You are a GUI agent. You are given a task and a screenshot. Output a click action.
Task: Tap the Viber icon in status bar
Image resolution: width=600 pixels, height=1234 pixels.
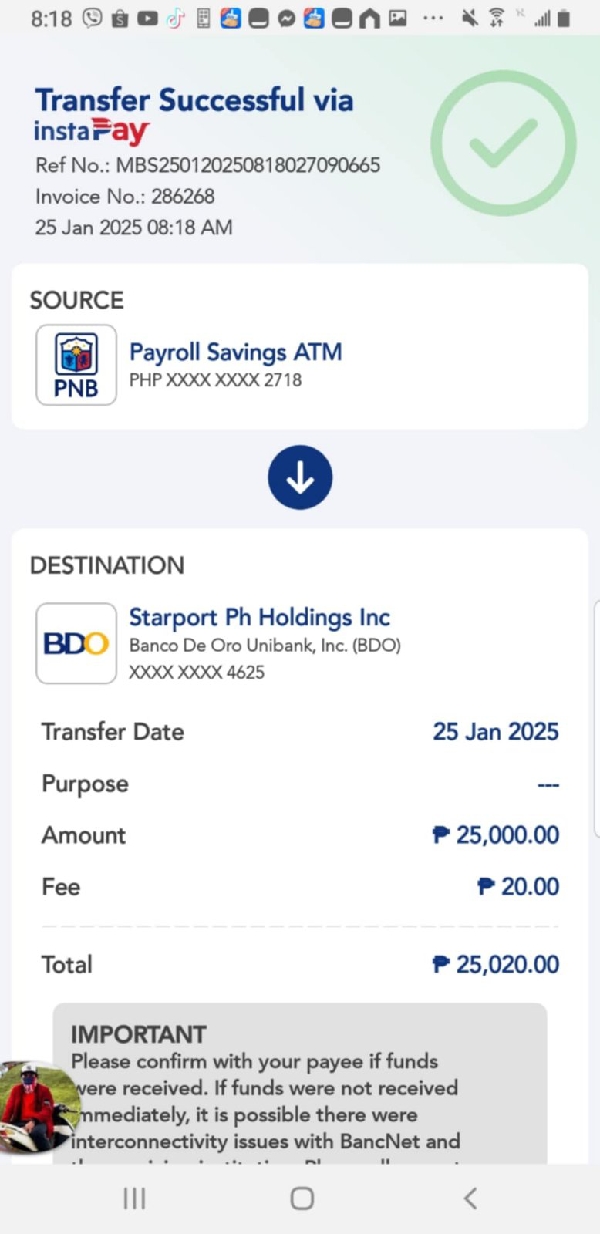[x=93, y=18]
